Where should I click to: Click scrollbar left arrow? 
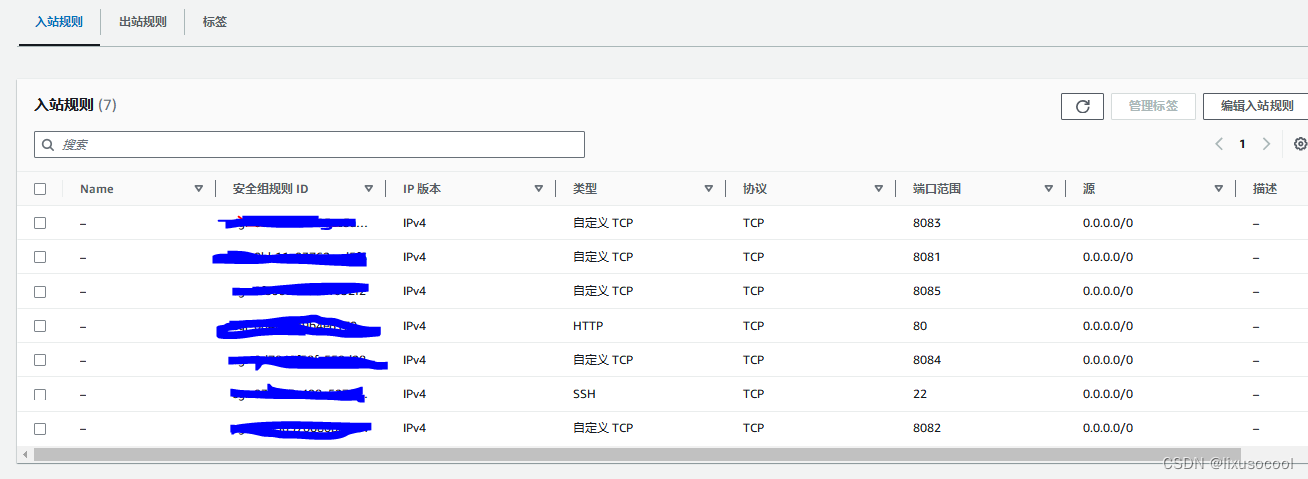coord(25,454)
